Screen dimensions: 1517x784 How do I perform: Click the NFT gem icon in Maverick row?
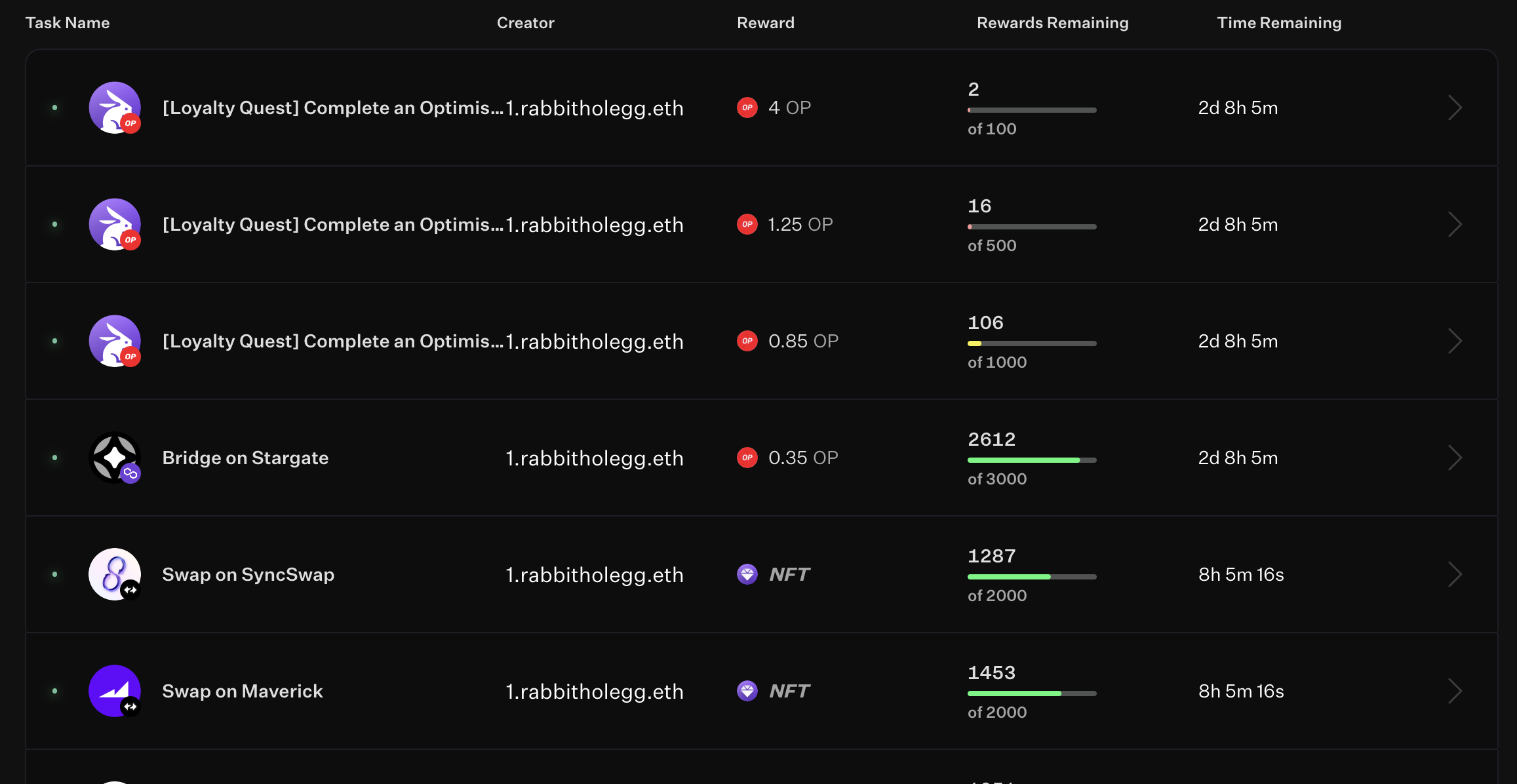click(x=747, y=691)
